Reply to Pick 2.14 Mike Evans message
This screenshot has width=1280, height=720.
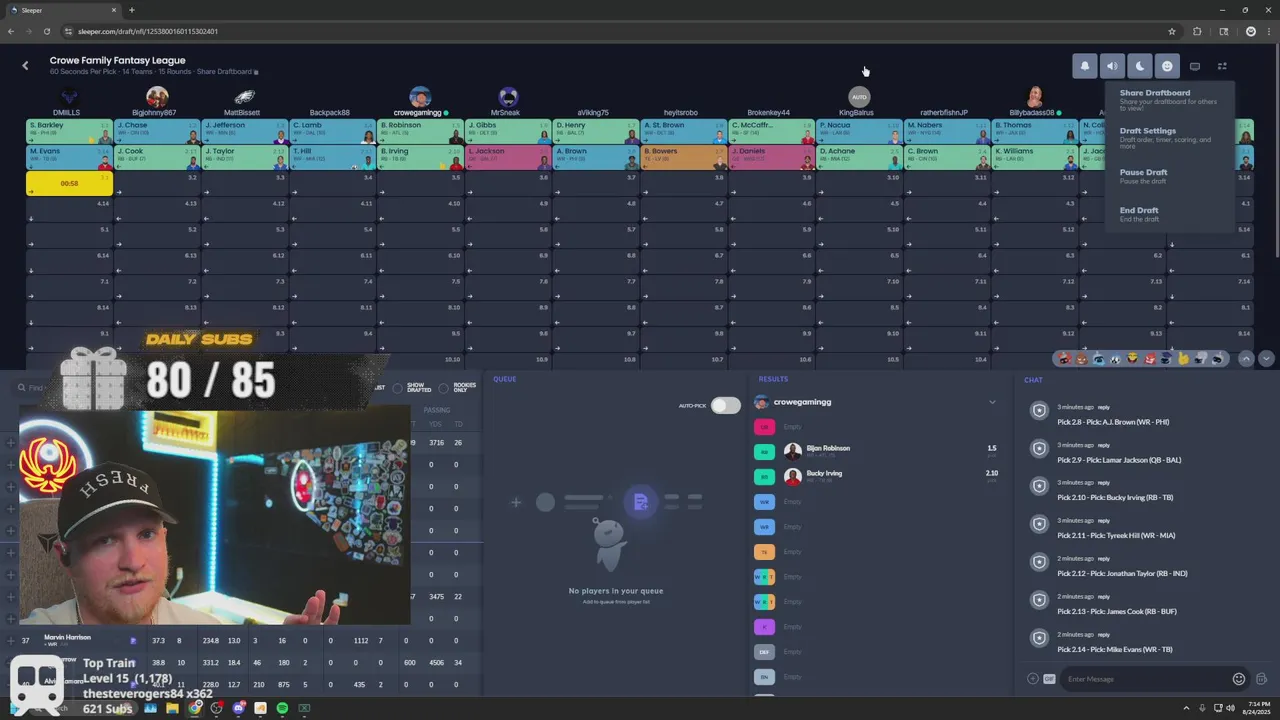[1104, 635]
